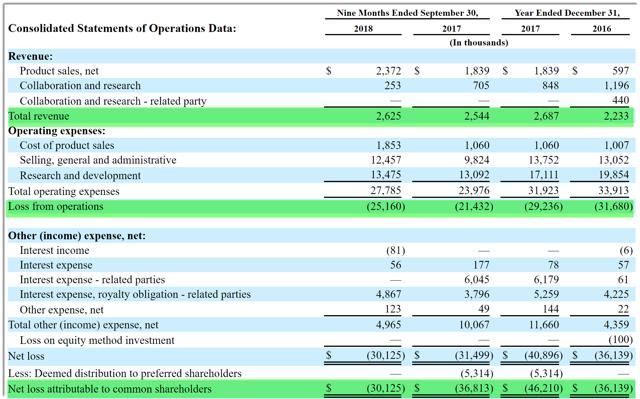Viewport: 640px width, 399px height.
Task: Select 'Less: Deemed distribution to preferred shareholders' label
Action: [x=125, y=374]
